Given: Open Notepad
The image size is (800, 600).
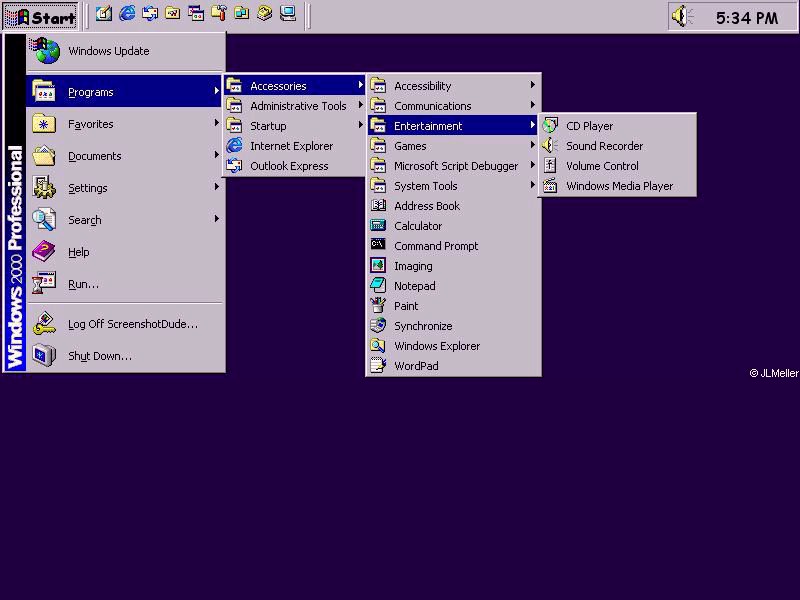Looking at the screenshot, I should [x=453, y=286].
